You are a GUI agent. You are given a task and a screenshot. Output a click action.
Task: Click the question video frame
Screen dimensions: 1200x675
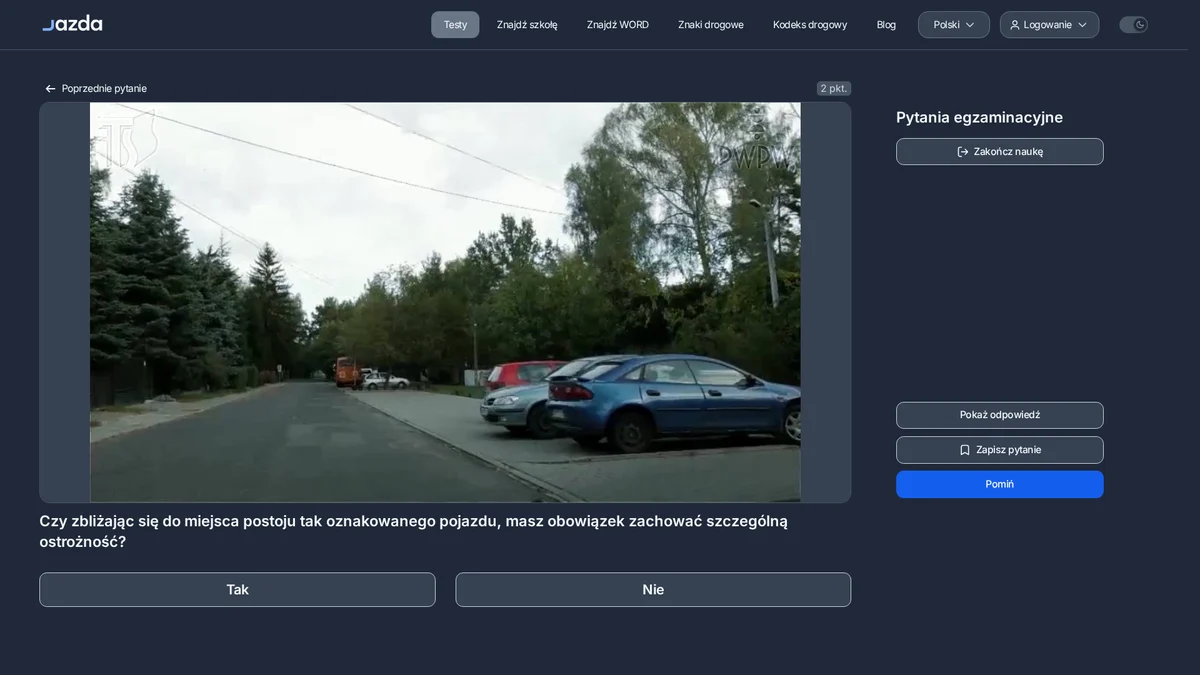445,302
